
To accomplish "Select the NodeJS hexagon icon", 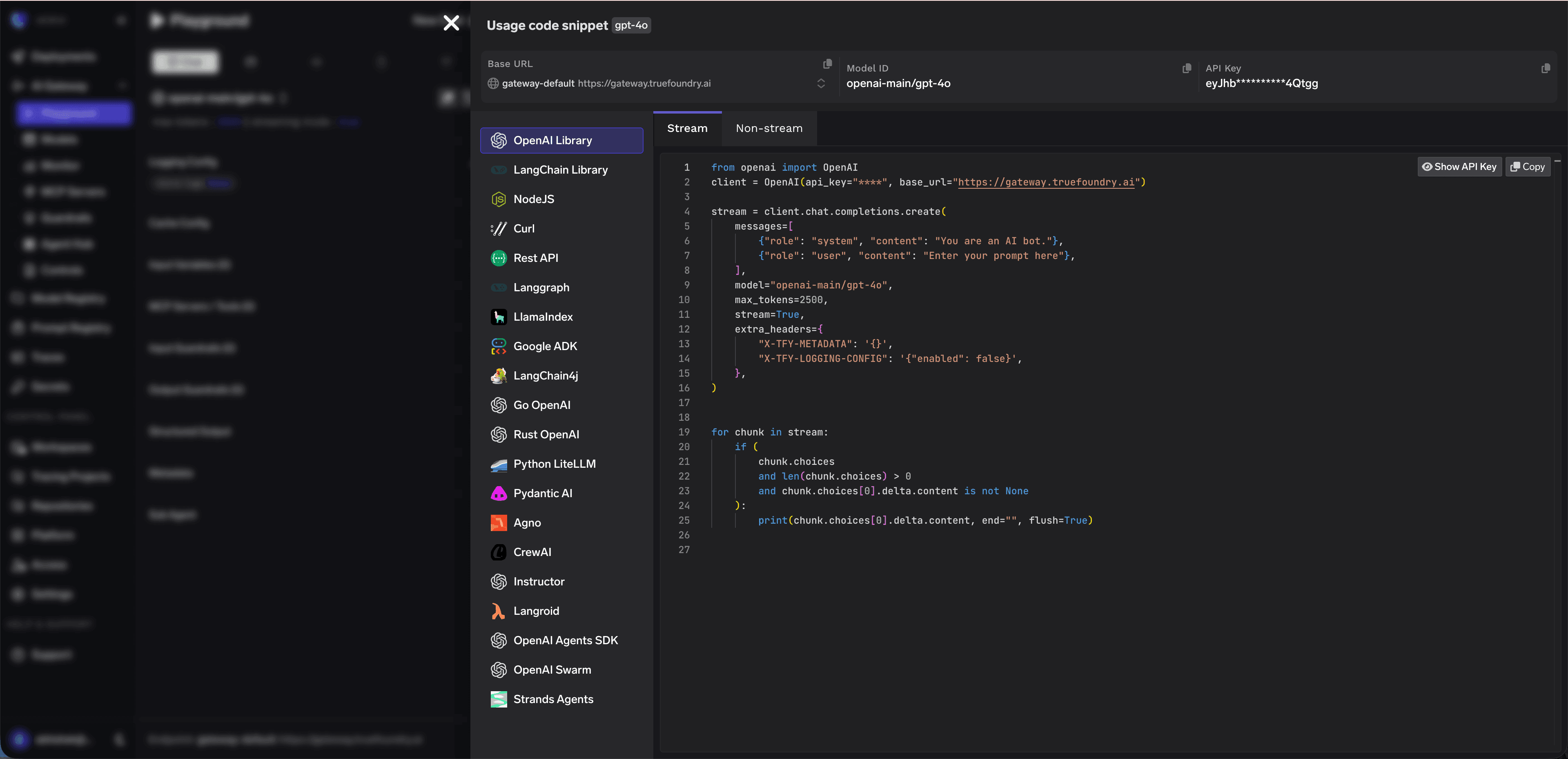I will [499, 199].
